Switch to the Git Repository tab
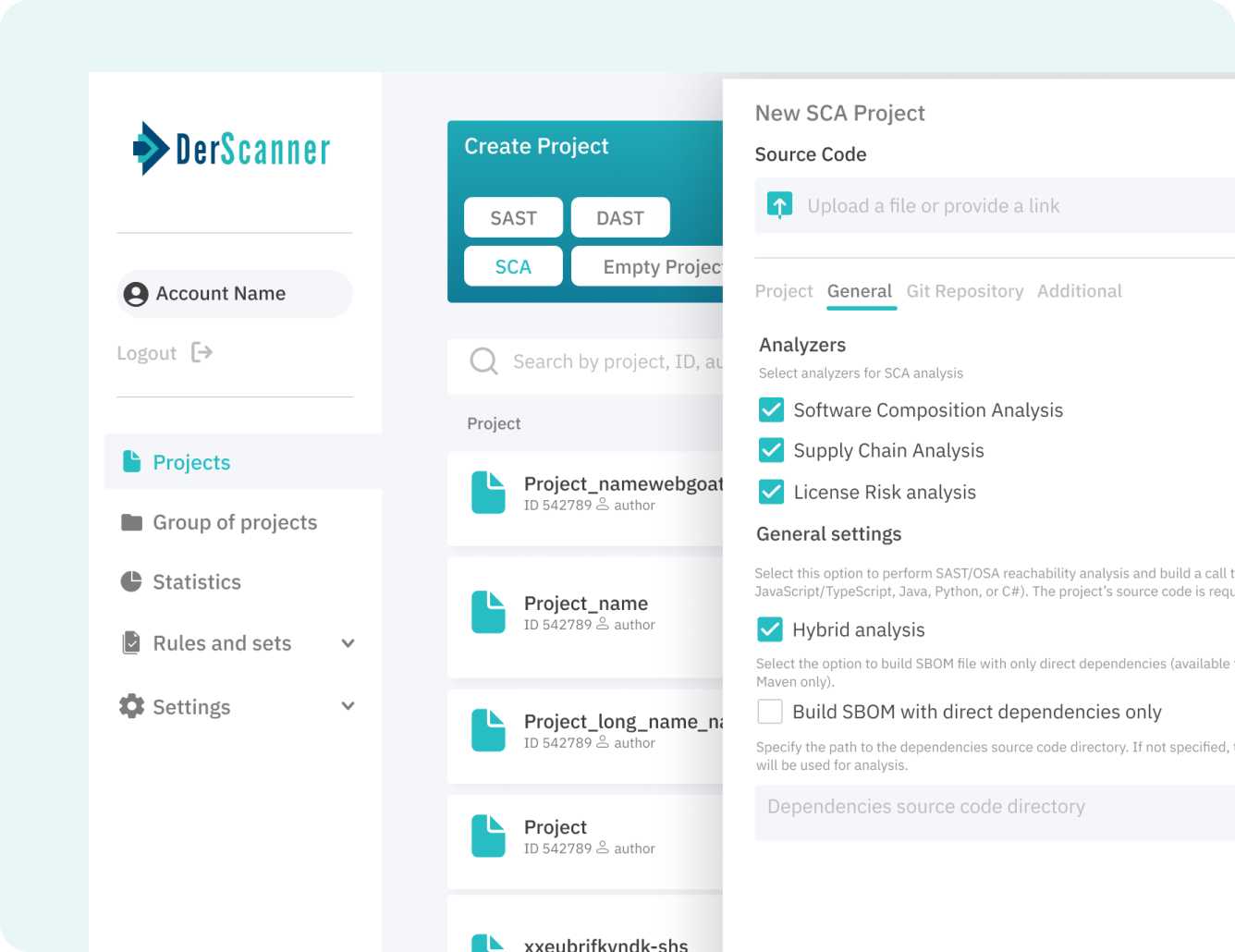 [964, 290]
